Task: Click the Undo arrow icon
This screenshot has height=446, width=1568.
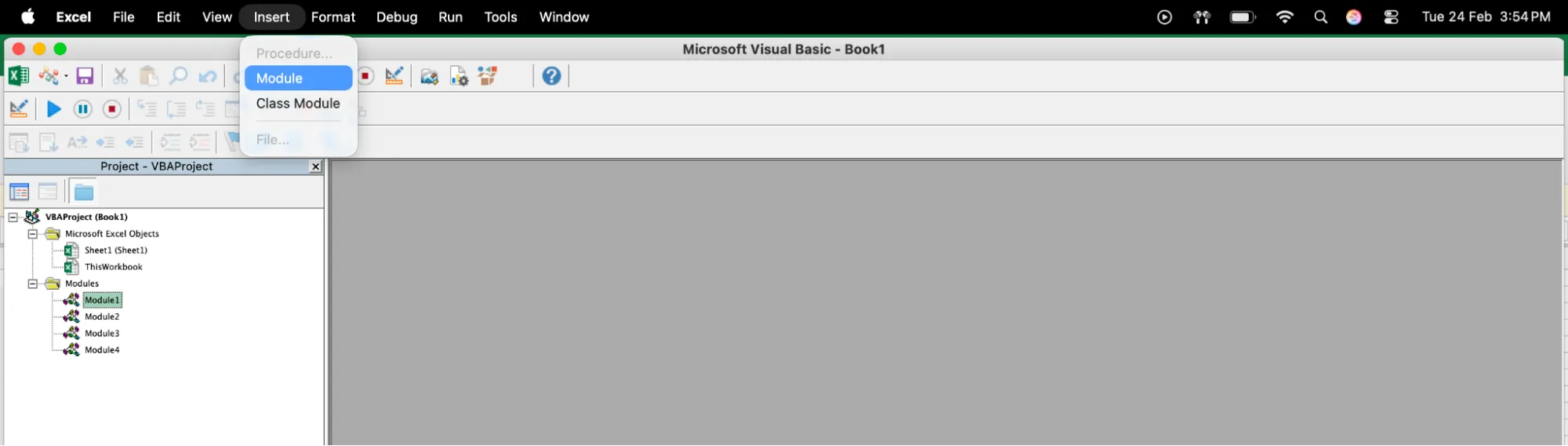Action: point(208,76)
